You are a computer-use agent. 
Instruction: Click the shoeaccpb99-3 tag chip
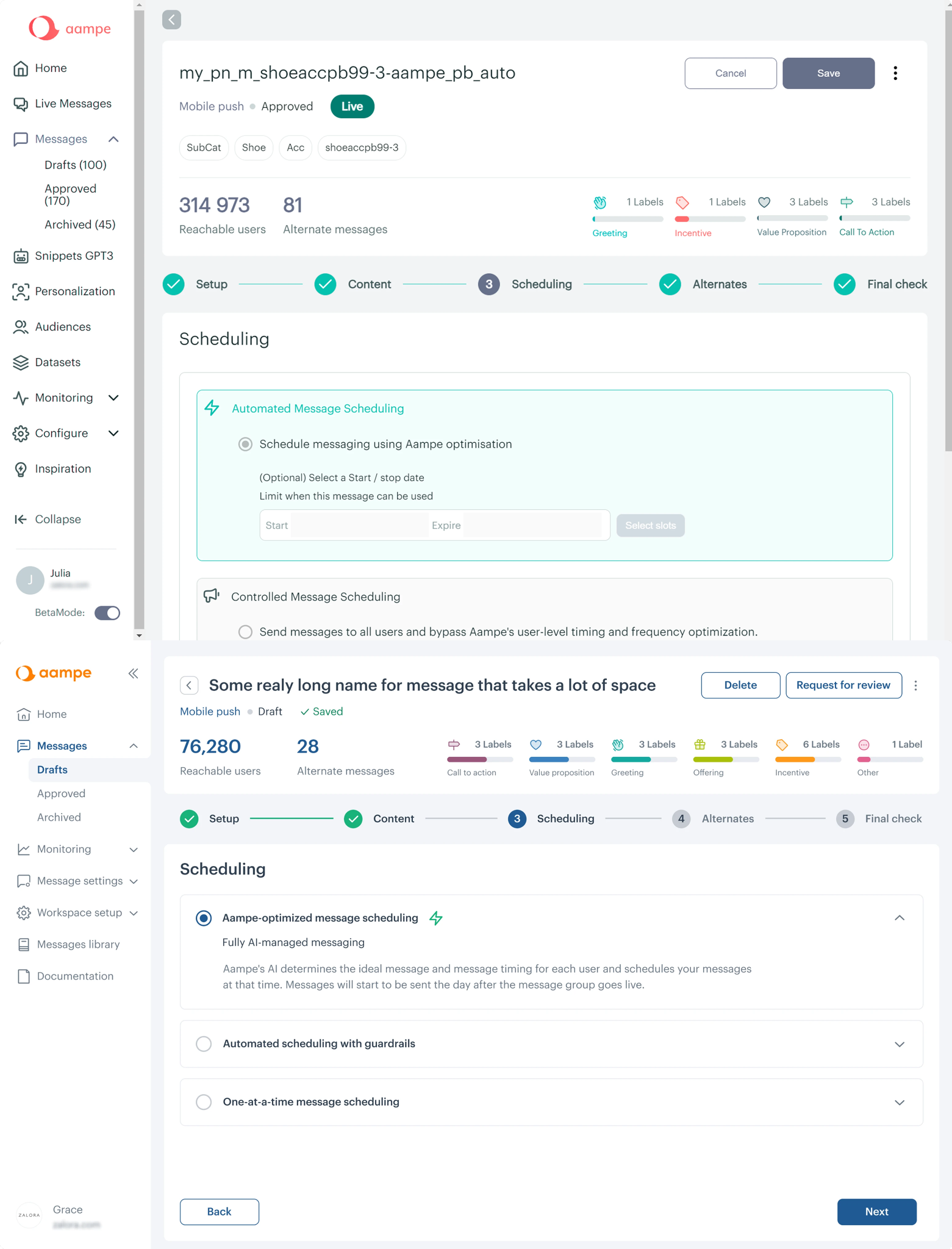[x=362, y=148]
